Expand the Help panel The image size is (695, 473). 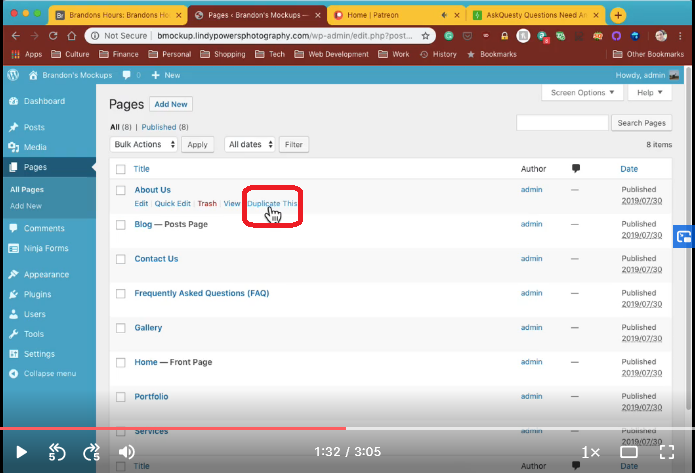[649, 93]
